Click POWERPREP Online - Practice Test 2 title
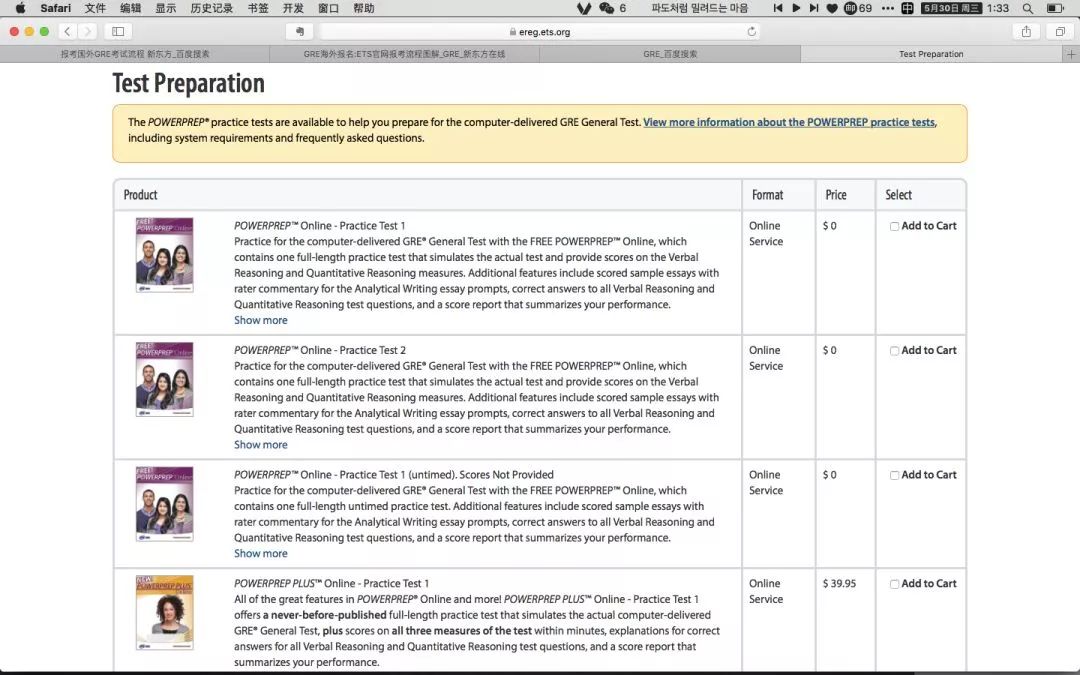Screen dimensions: 1080x675 pyautogui.click(x=320, y=350)
